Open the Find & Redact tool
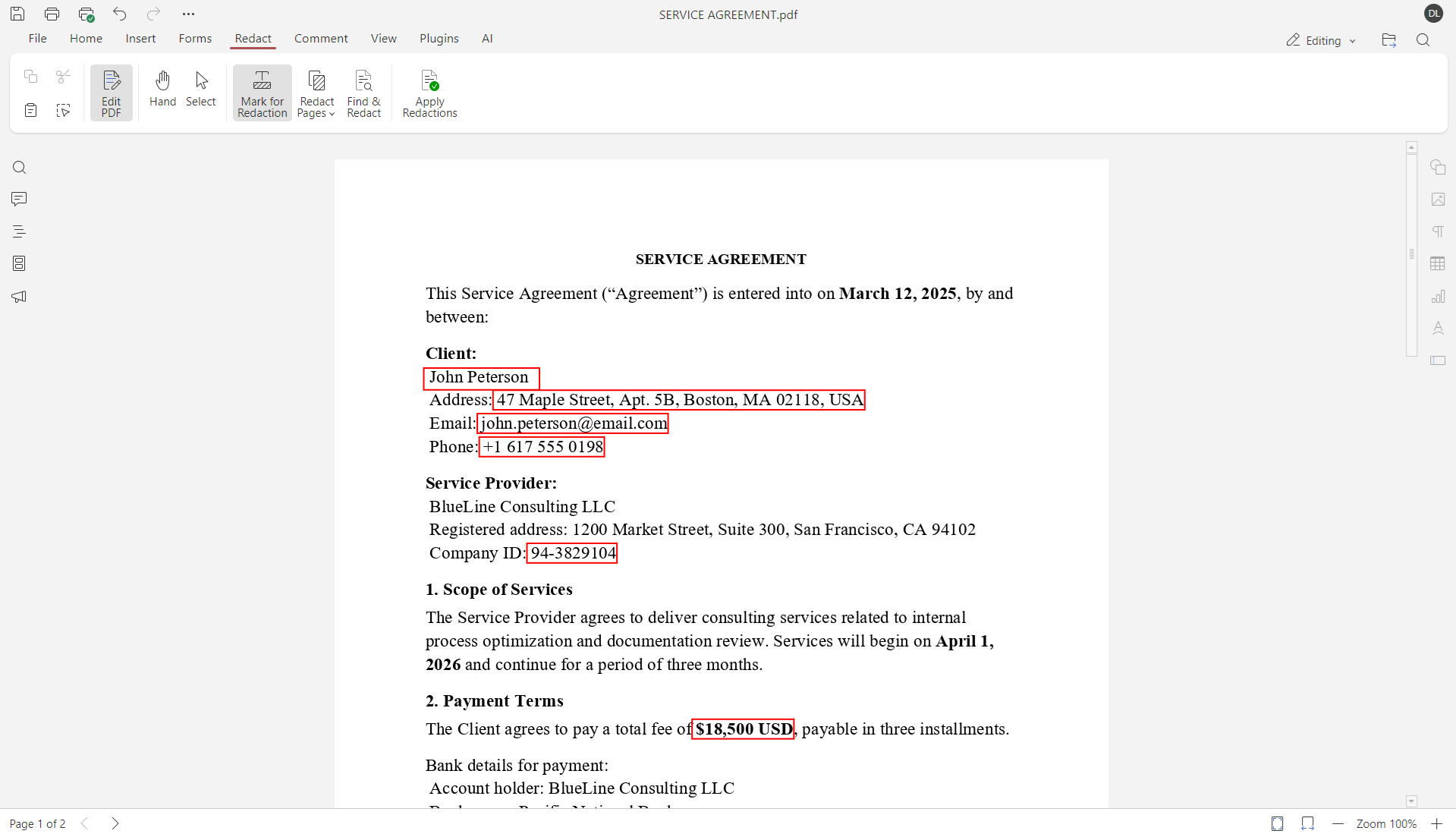The width and height of the screenshot is (1456, 837). pyautogui.click(x=363, y=92)
